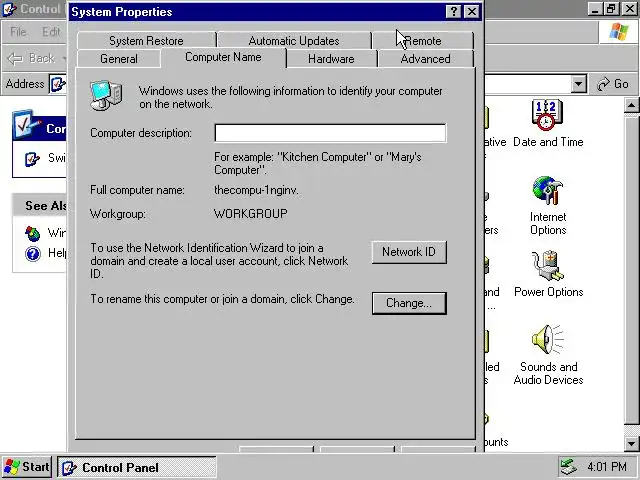Click the Start button

(27, 467)
